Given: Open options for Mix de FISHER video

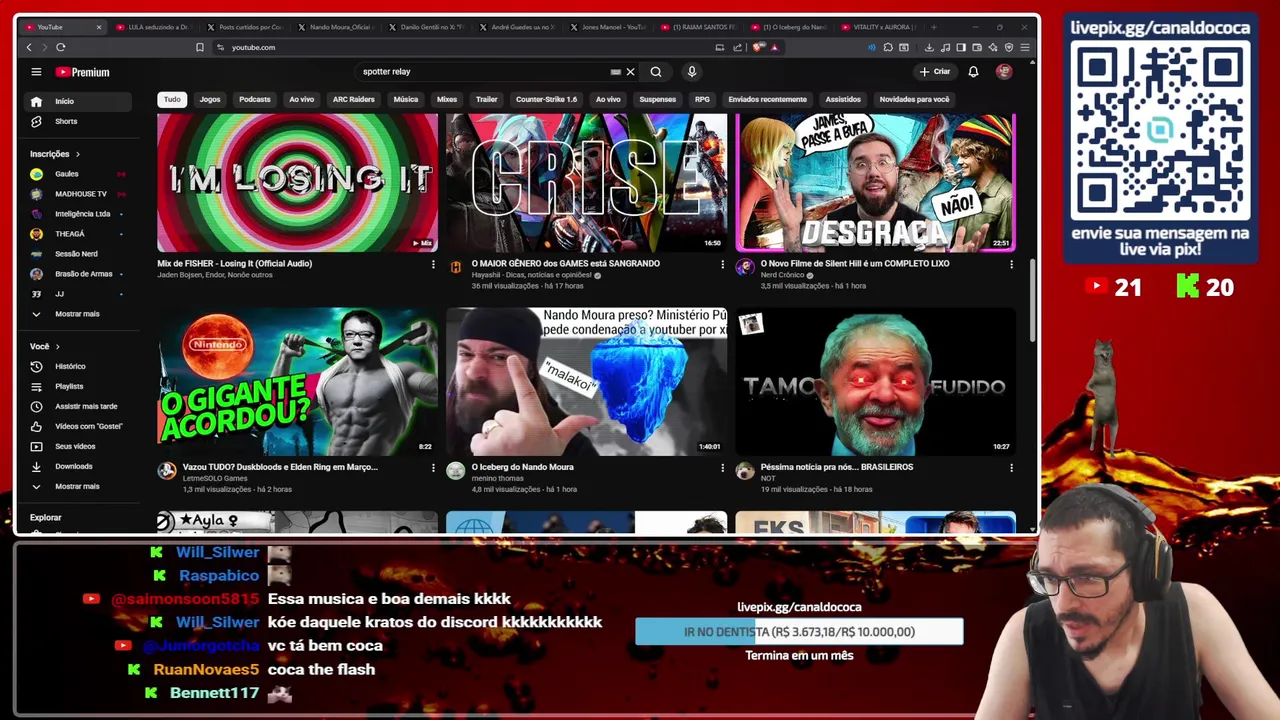Looking at the screenshot, I should (433, 264).
